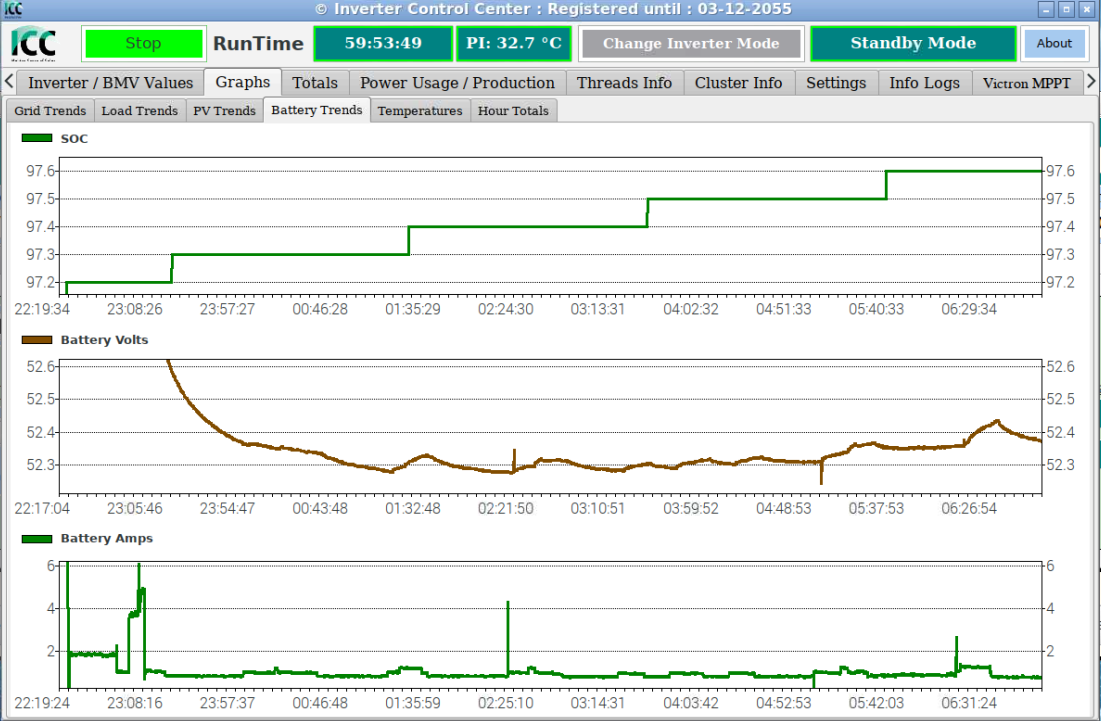
Task: Switch to the Inverter / BMV Values tab
Action: [x=110, y=83]
